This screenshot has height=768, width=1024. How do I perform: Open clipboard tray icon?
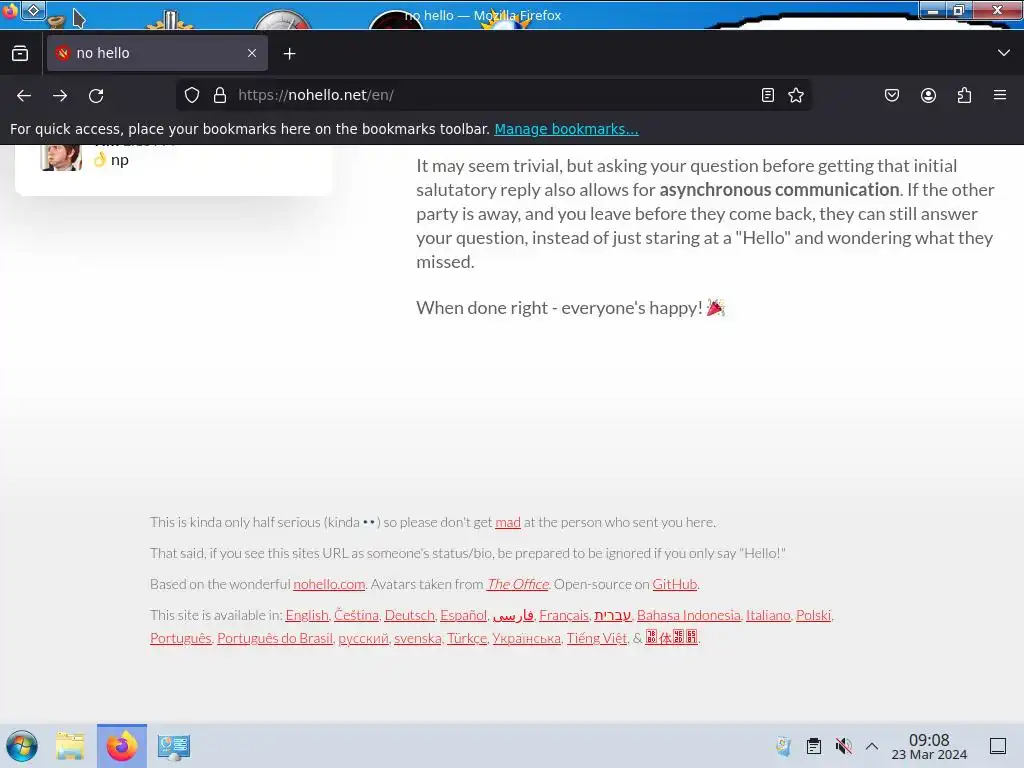[814, 746]
